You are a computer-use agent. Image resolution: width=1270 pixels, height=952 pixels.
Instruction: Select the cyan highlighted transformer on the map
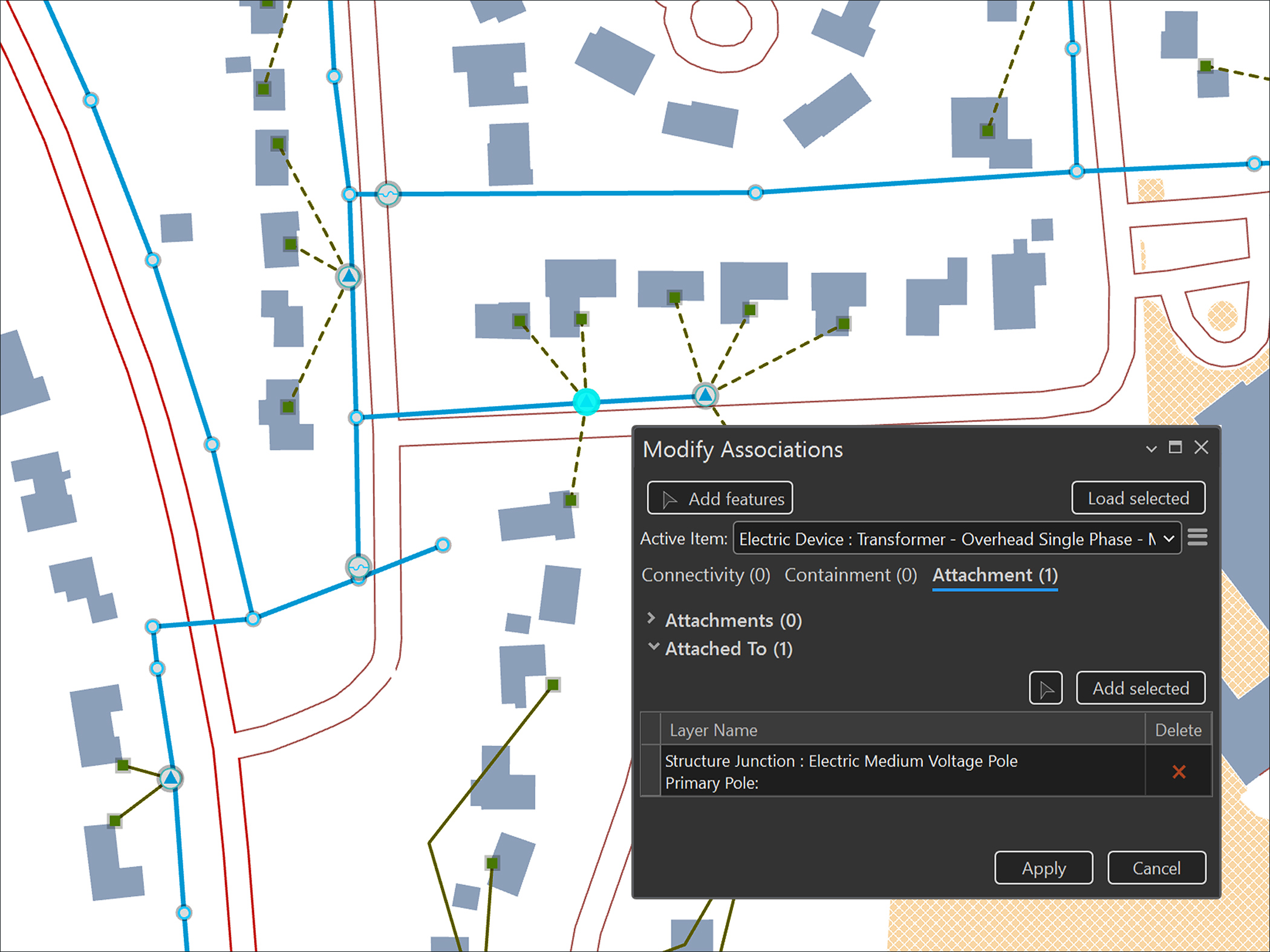pos(585,400)
